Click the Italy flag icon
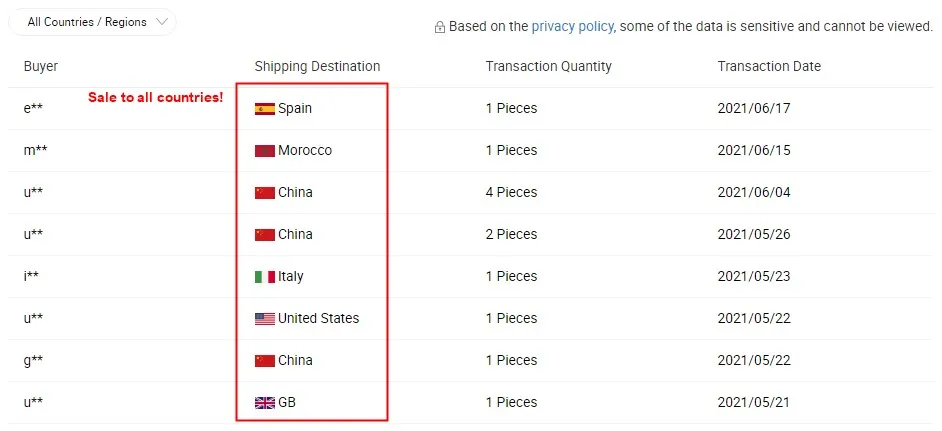The height and width of the screenshot is (431, 942). [265, 277]
